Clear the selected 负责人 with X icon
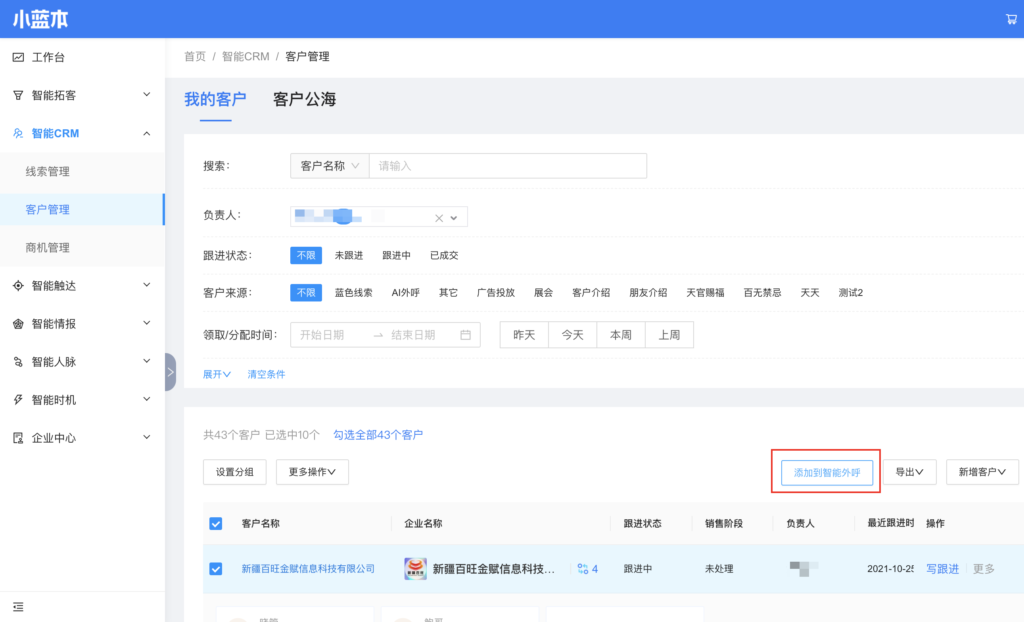This screenshot has width=1024, height=622. pyautogui.click(x=438, y=218)
